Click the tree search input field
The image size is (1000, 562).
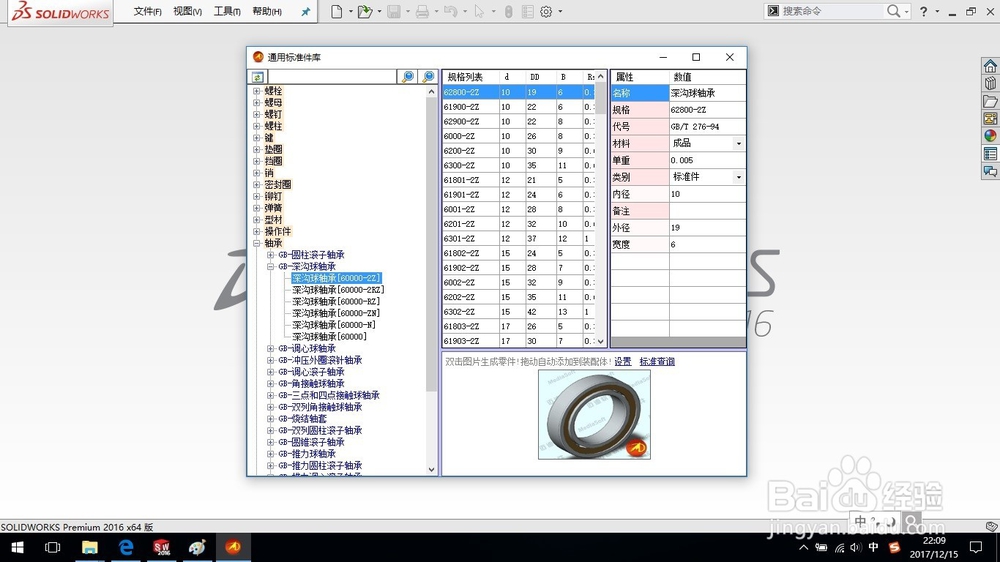[x=332, y=77]
